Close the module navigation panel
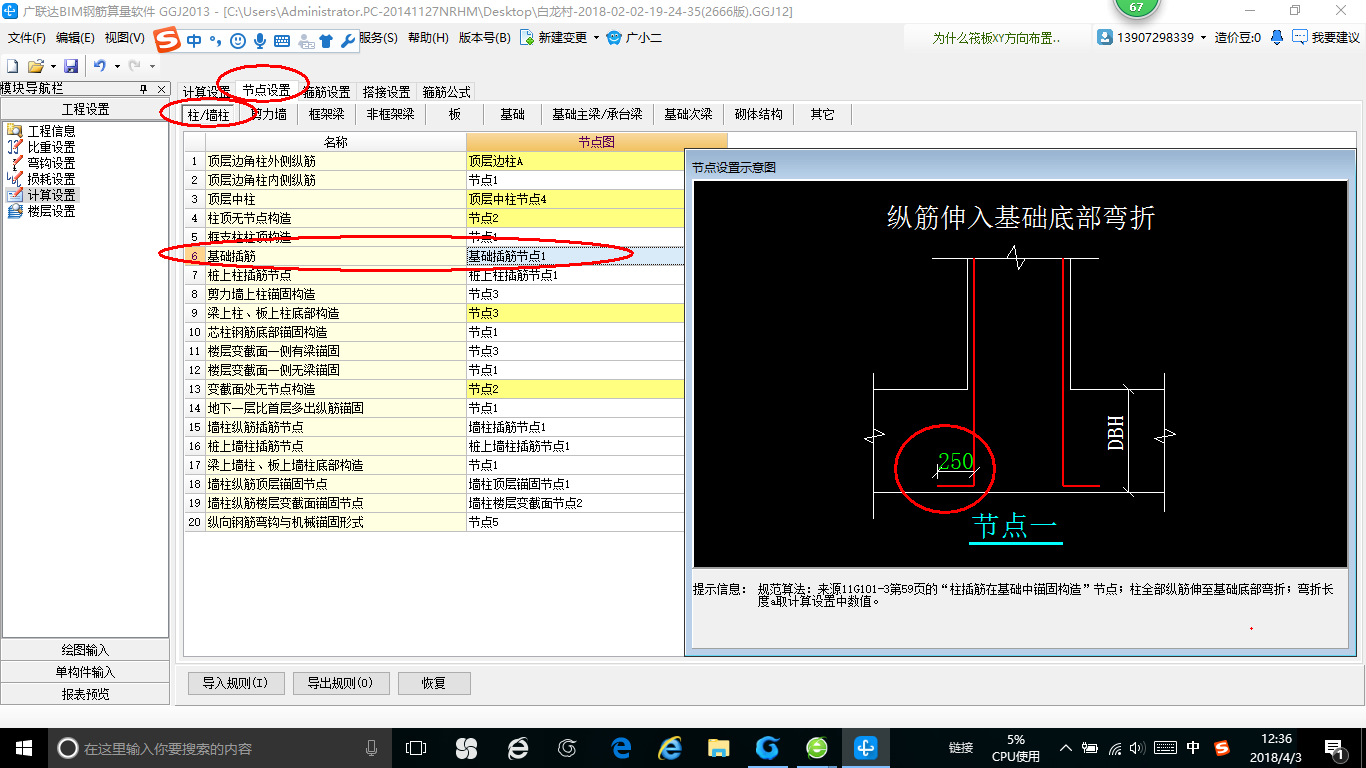The height and width of the screenshot is (768, 1366). point(162,89)
